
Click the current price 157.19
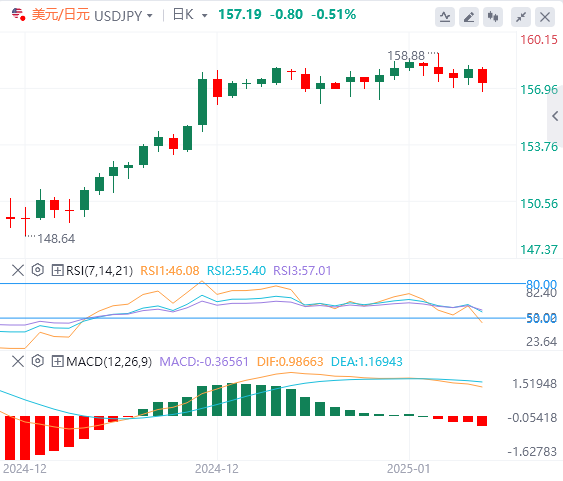point(240,15)
